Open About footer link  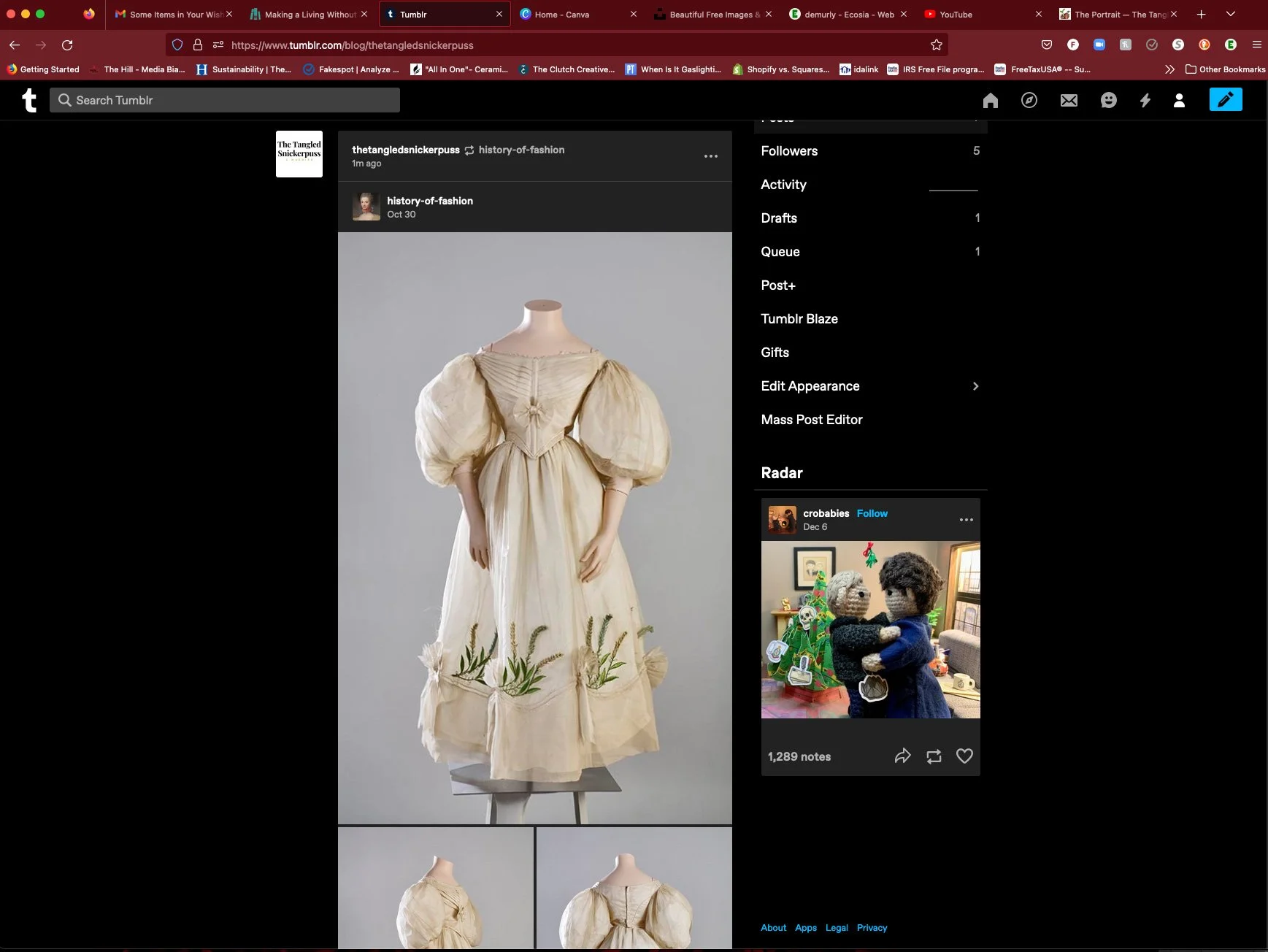(773, 928)
